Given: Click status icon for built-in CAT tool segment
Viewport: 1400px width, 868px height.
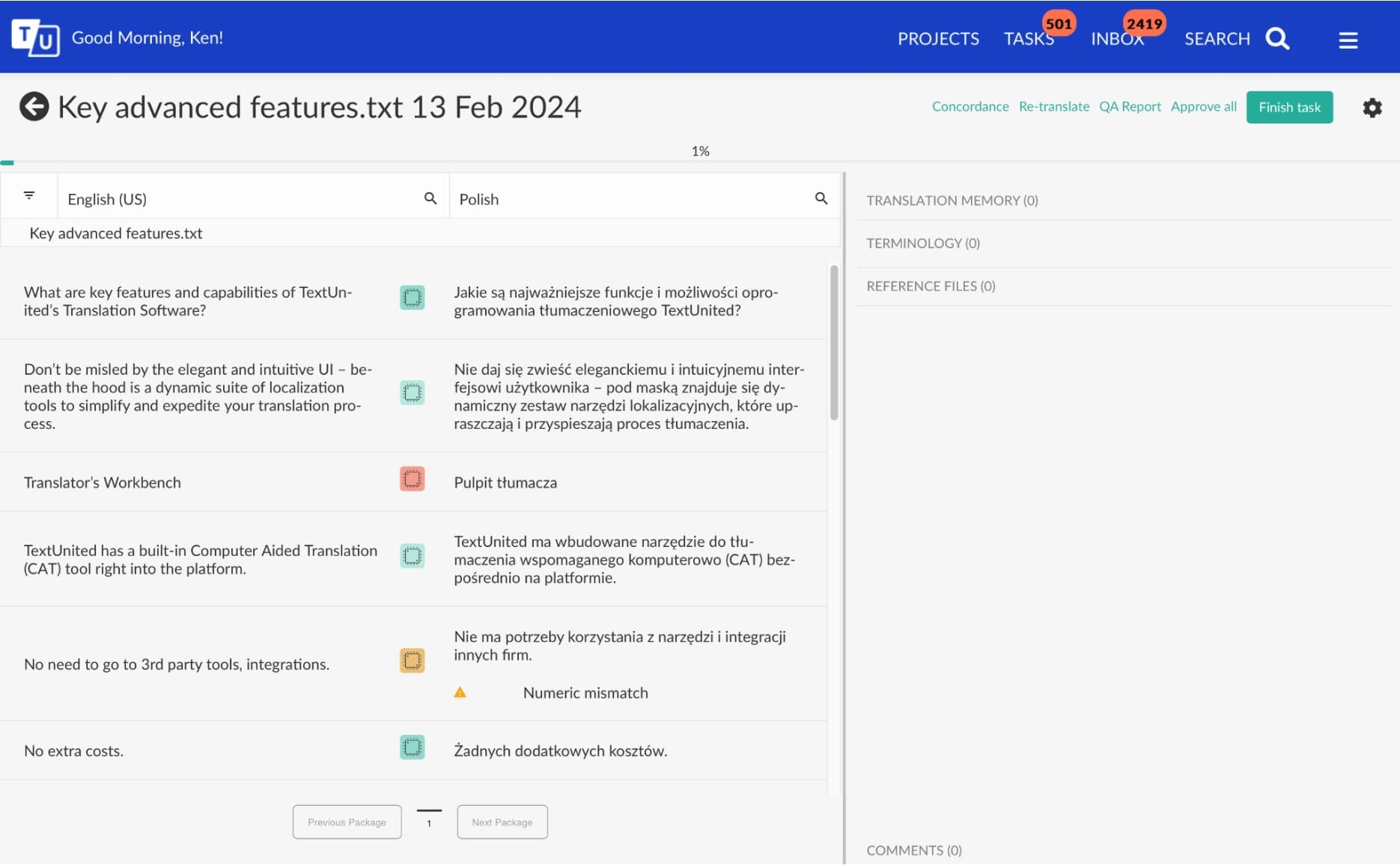Looking at the screenshot, I should click(x=413, y=555).
